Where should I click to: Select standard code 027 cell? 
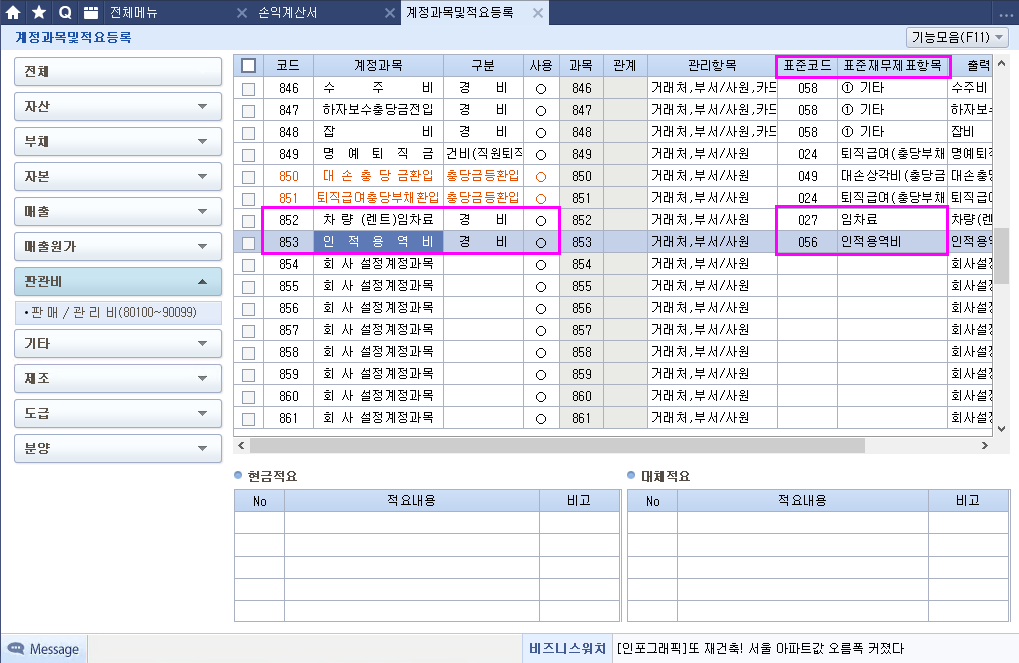[808, 220]
